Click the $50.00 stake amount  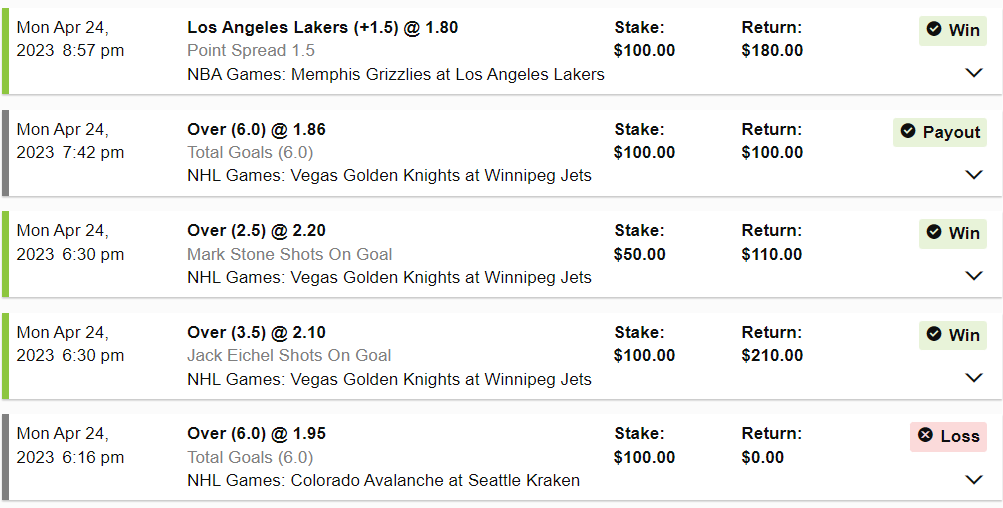(x=640, y=254)
